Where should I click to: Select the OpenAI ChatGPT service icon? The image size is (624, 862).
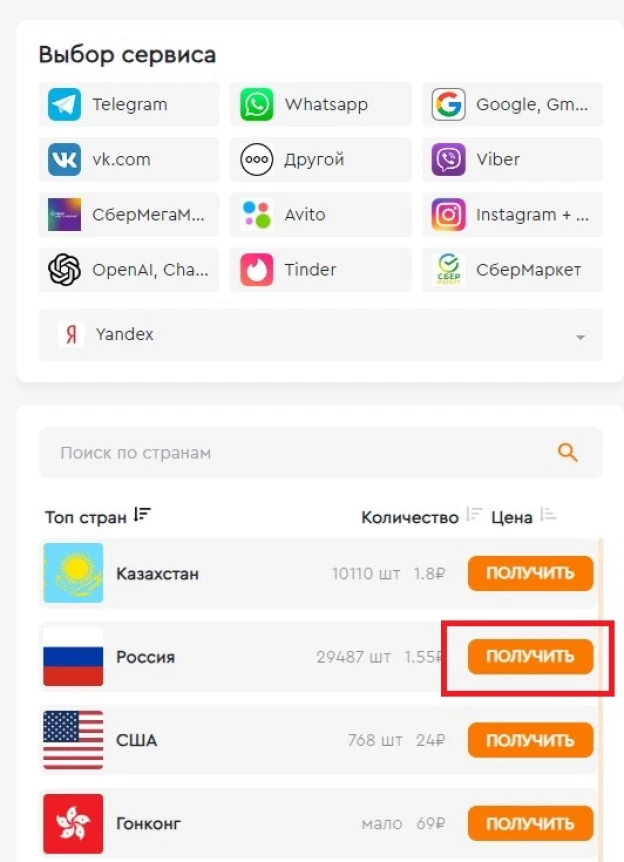pyautogui.click(x=64, y=269)
